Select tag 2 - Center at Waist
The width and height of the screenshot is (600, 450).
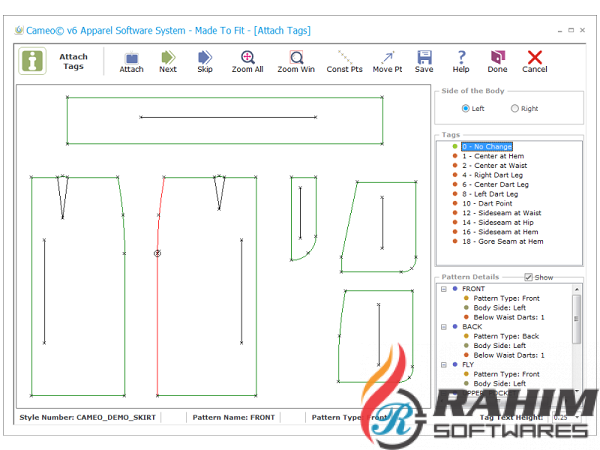click(494, 166)
